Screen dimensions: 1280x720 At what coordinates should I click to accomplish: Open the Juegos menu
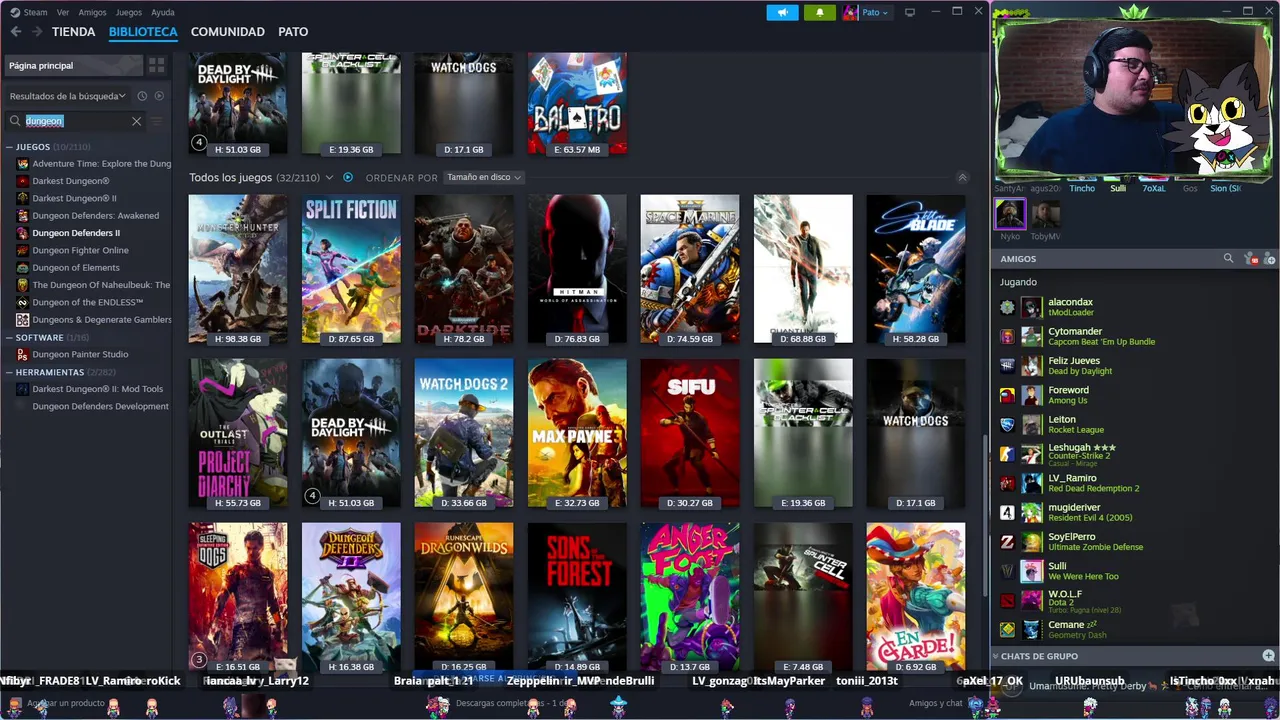coord(128,12)
